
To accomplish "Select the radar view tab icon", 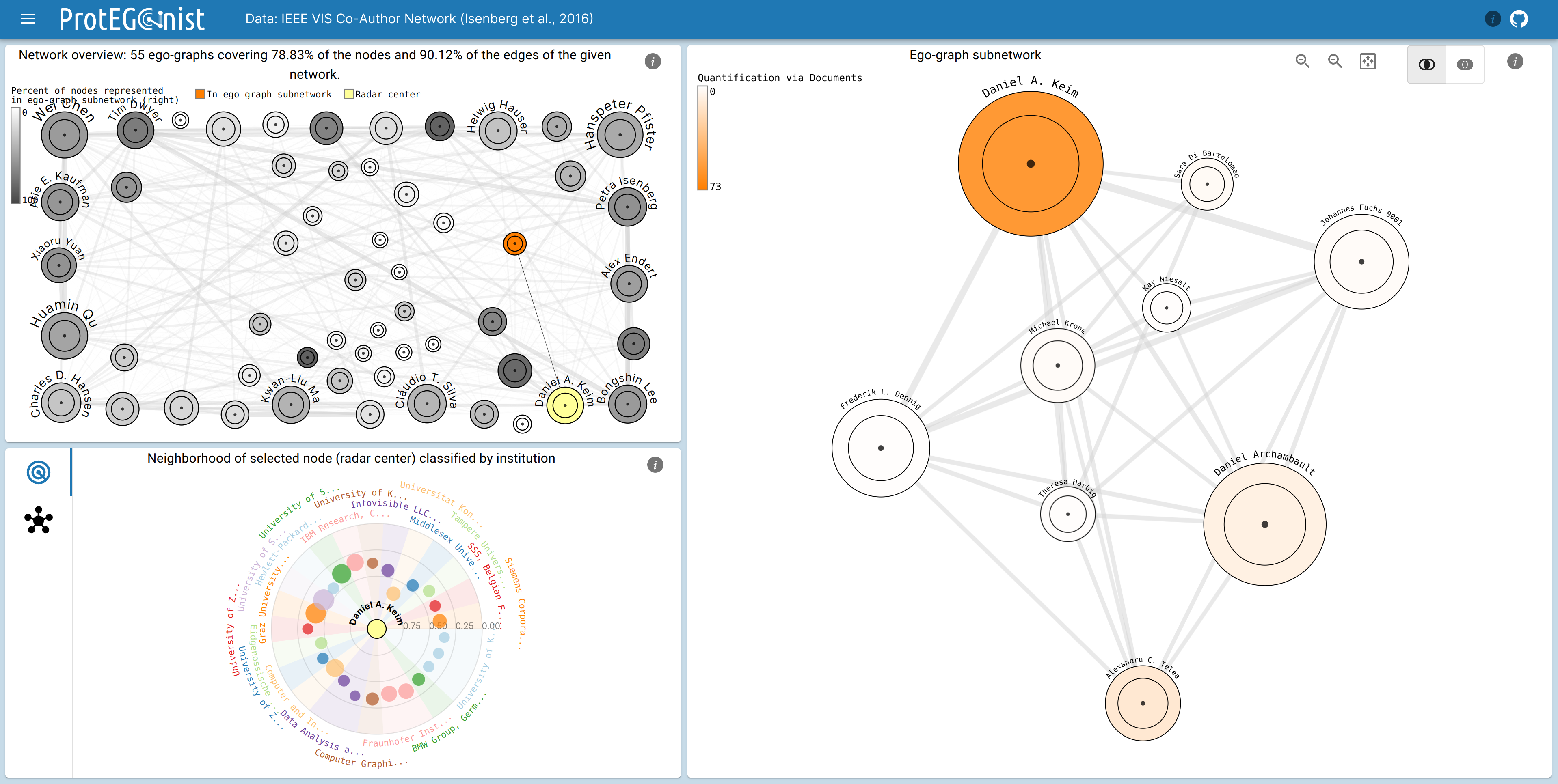I will (x=39, y=472).
